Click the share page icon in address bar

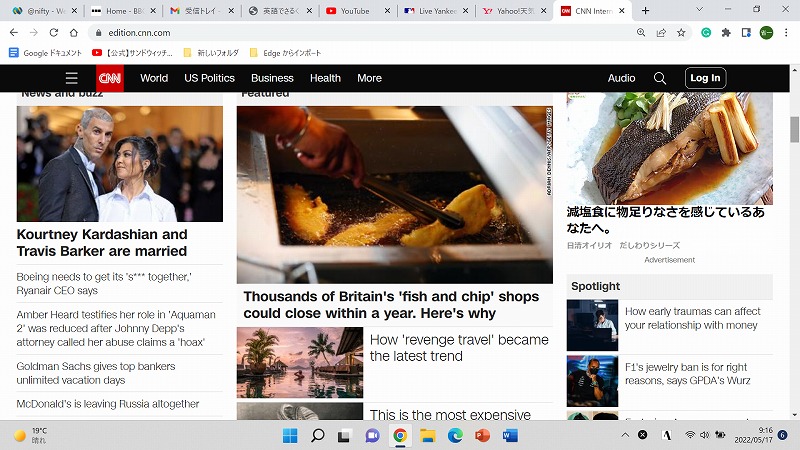[661, 32]
